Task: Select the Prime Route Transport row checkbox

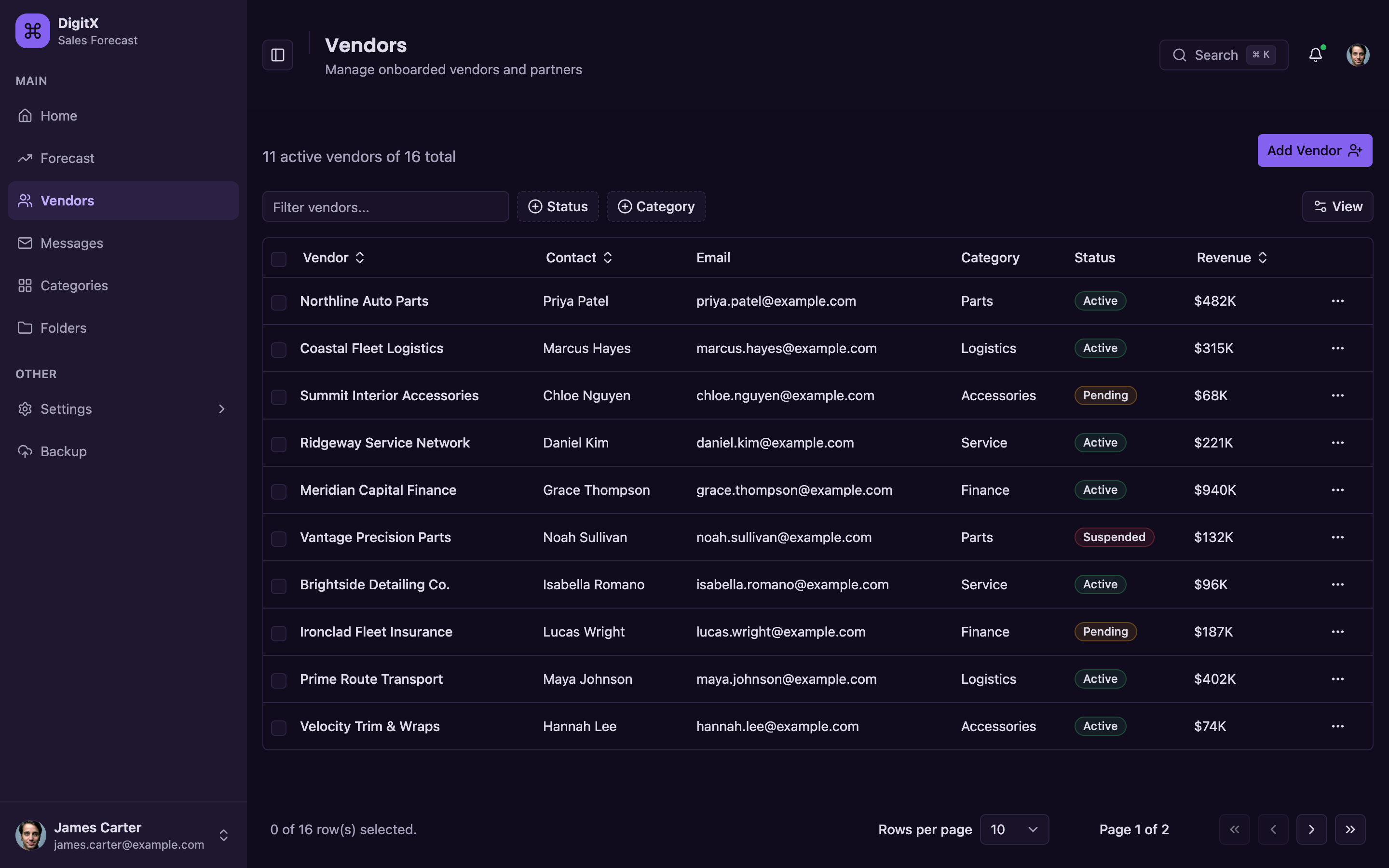Action: tap(279, 681)
